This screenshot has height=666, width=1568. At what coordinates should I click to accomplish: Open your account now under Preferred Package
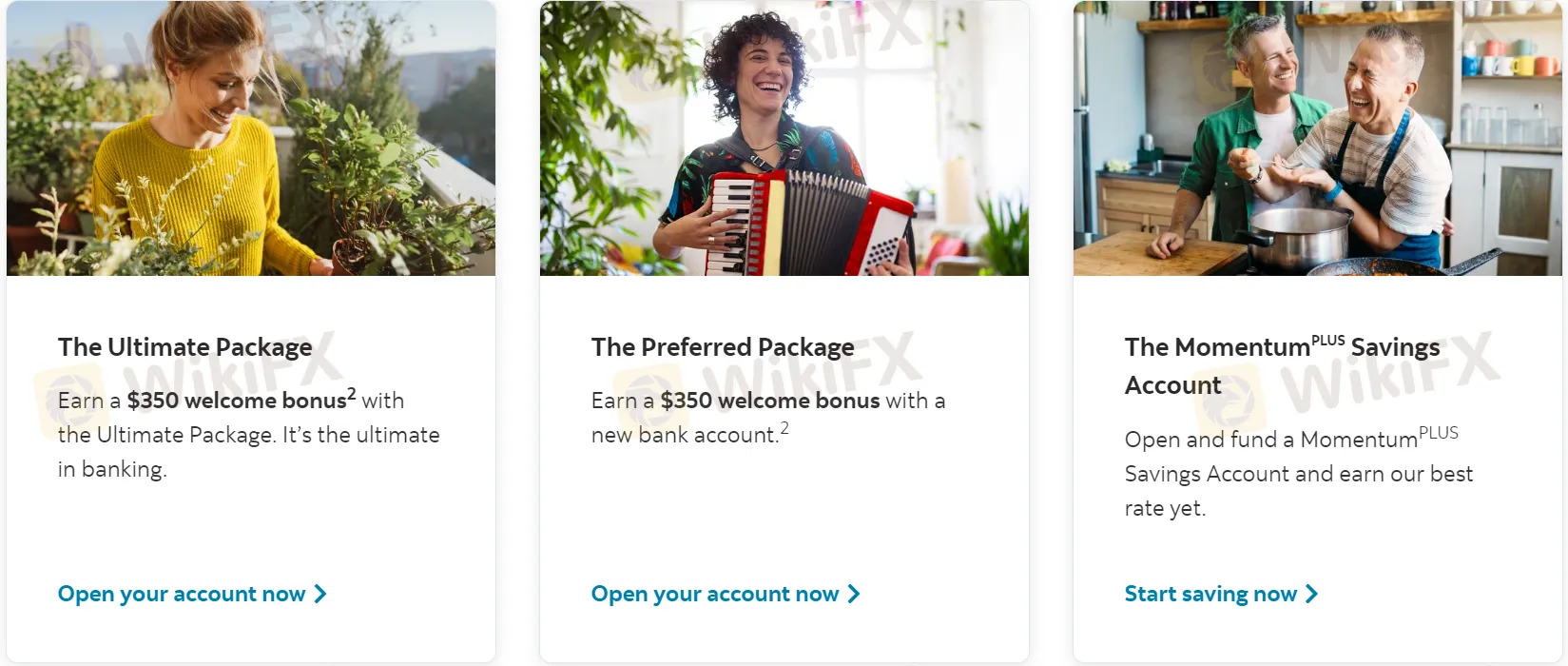[715, 594]
